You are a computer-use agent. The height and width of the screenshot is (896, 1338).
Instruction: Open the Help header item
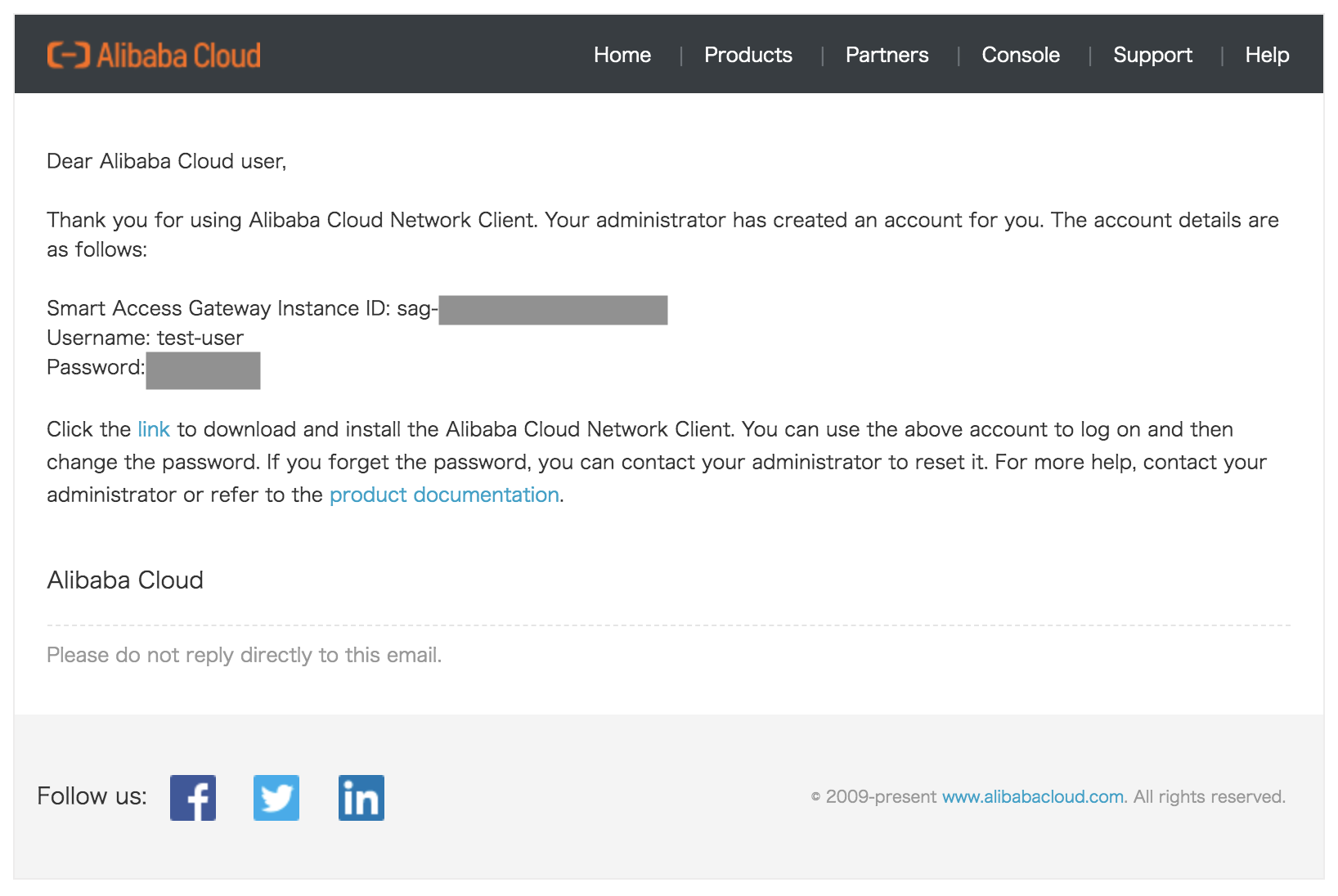coord(1267,55)
